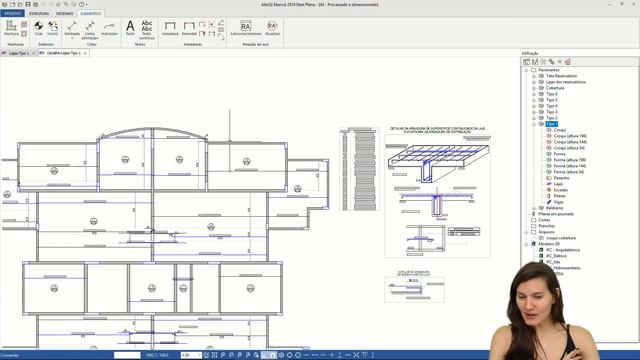Close the Lajes-Tipo 1 tab

tap(33, 53)
